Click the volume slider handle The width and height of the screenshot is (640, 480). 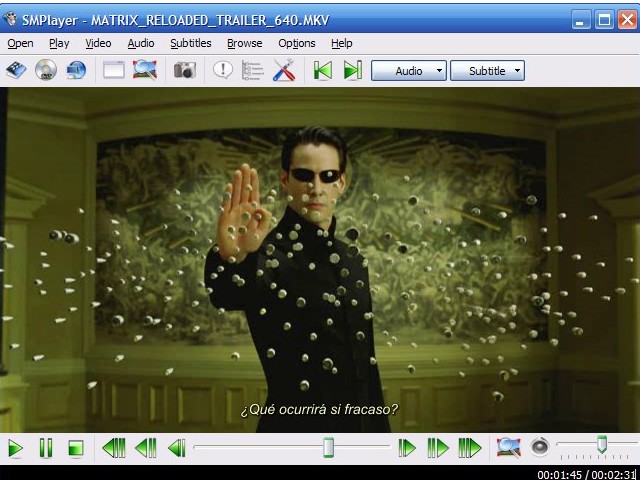tap(602, 444)
